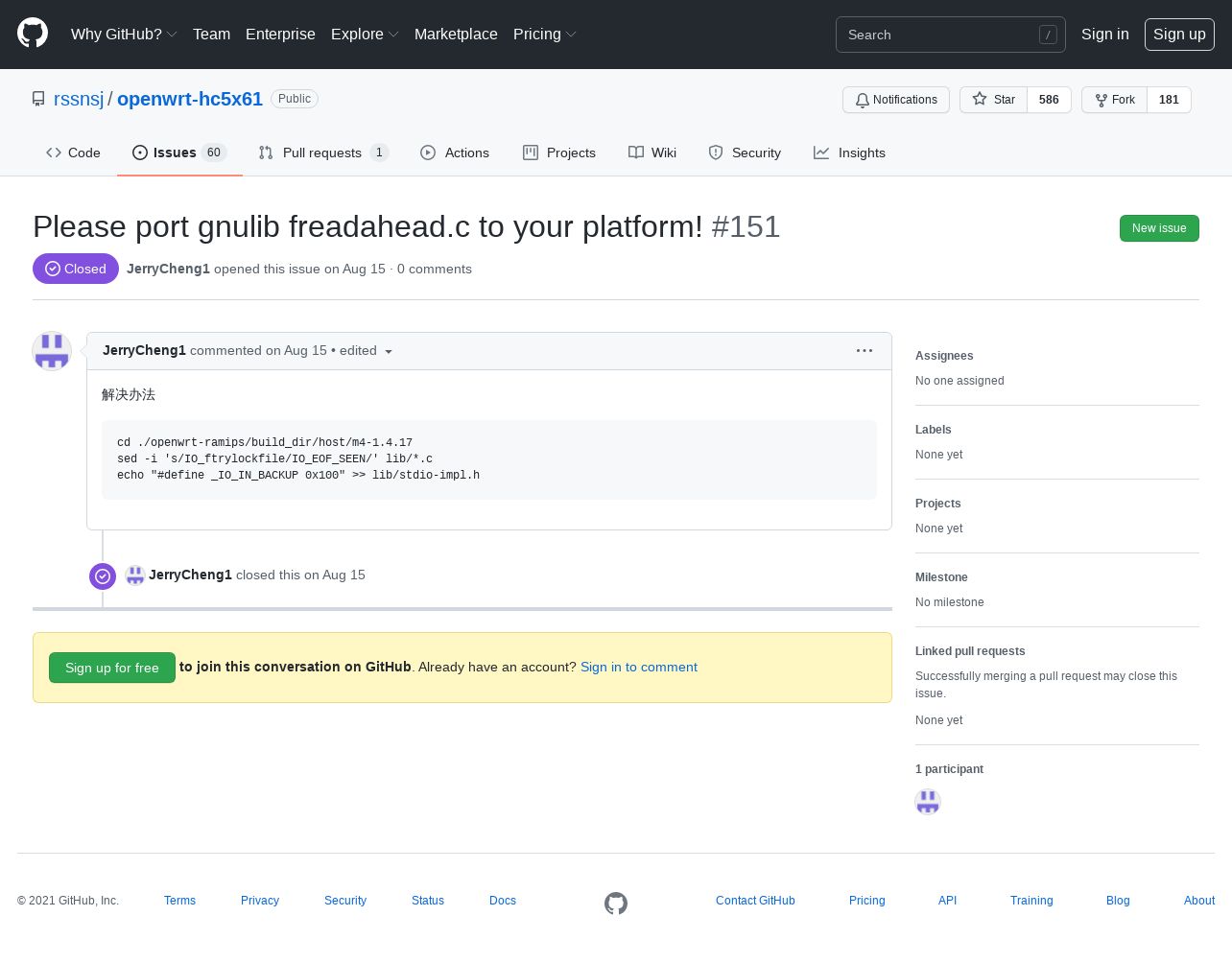
Task: Click the green New issue button
Action: click(x=1159, y=228)
